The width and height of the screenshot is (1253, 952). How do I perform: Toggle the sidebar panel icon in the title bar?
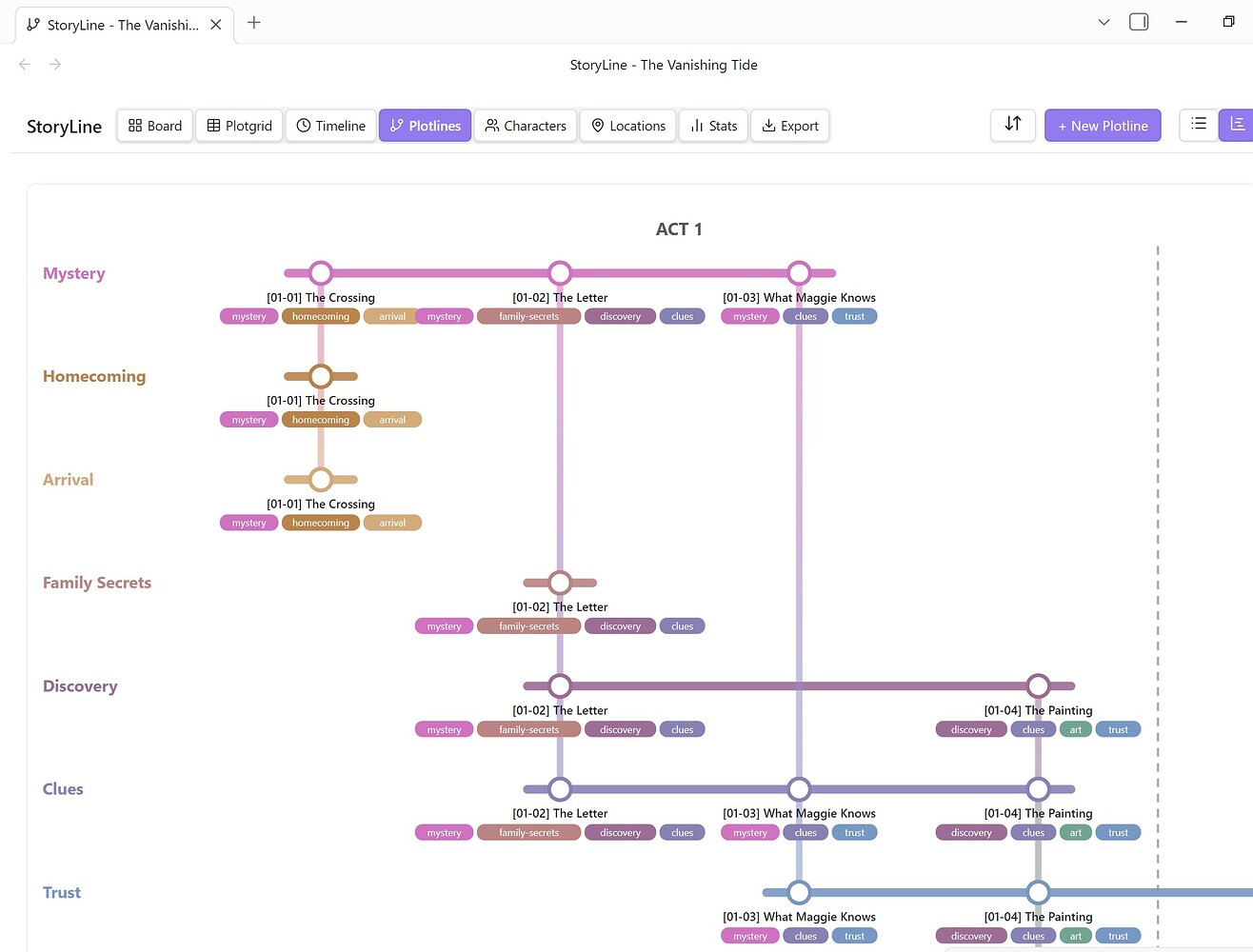[x=1139, y=22]
